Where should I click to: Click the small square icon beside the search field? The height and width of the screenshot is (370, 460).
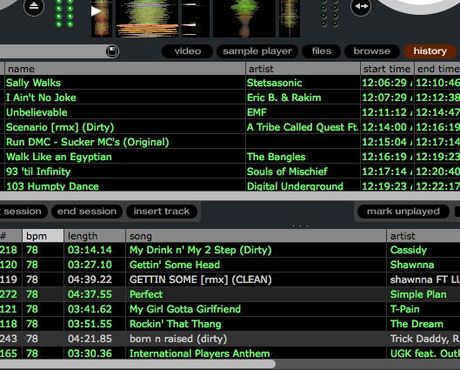point(112,51)
